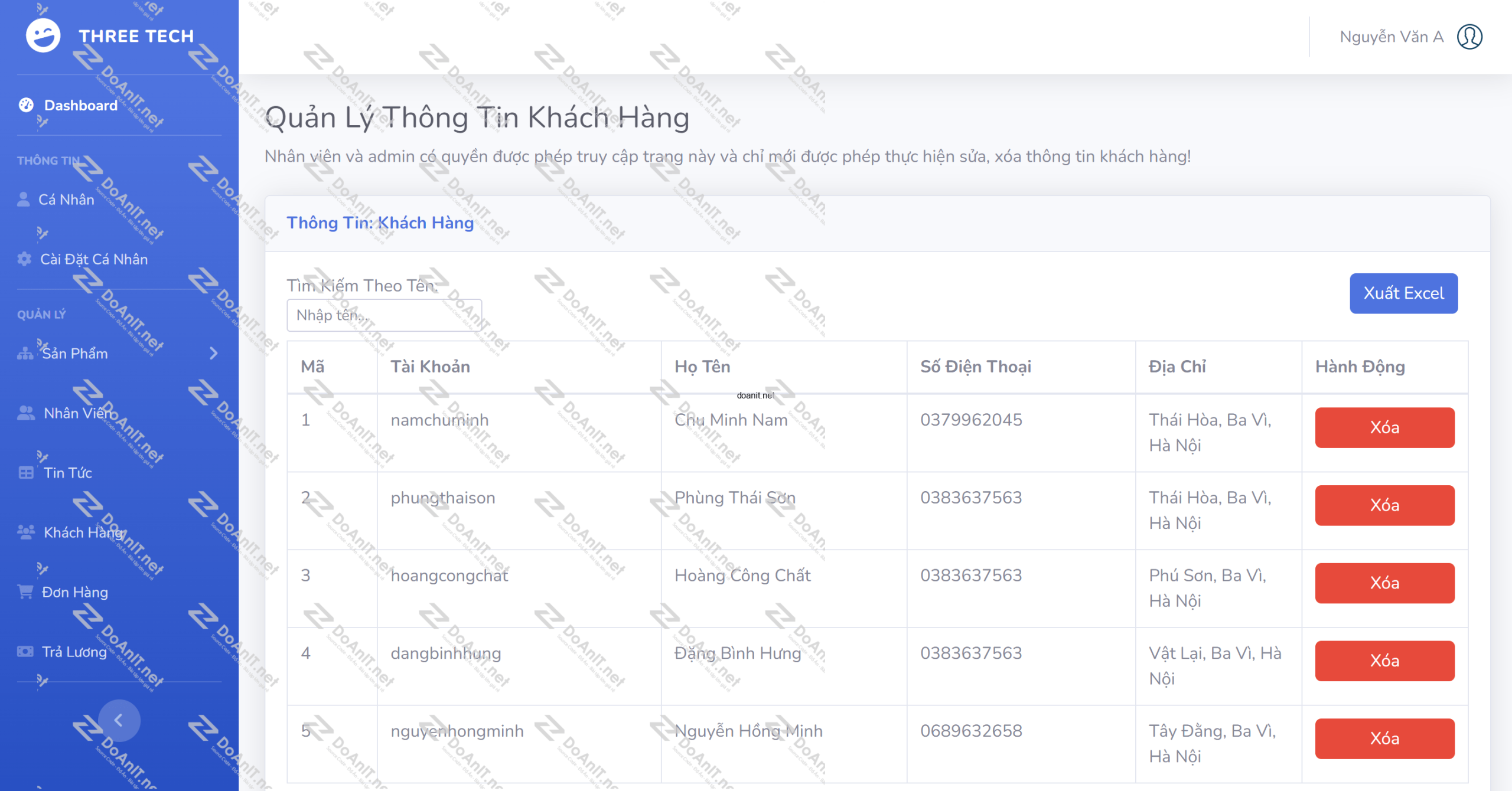This screenshot has height=791, width=1512.
Task: Click the Cá Nhân person icon
Action: [x=24, y=200]
